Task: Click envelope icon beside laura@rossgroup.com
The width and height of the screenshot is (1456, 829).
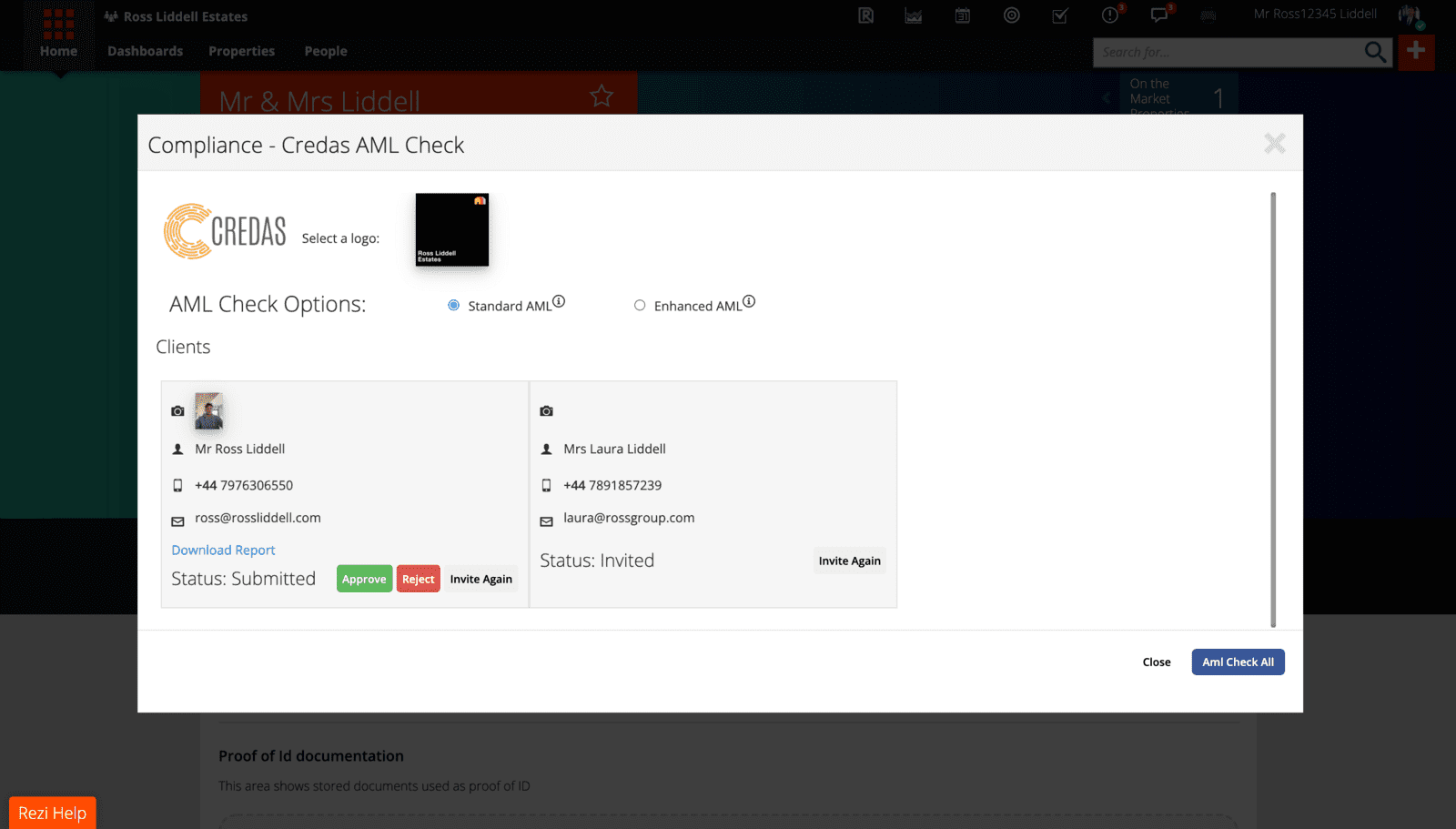Action: click(546, 521)
